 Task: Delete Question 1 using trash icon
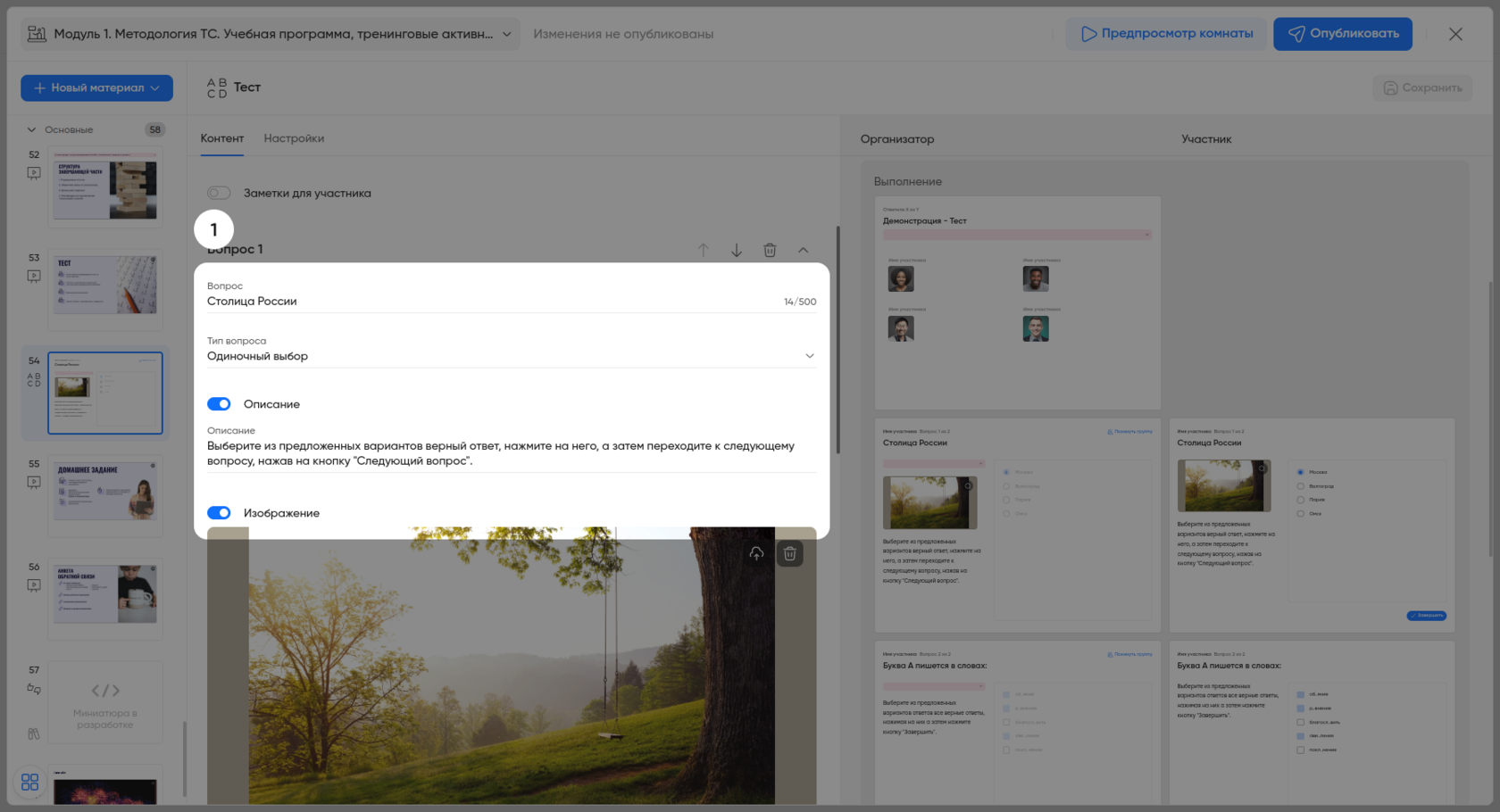770,251
